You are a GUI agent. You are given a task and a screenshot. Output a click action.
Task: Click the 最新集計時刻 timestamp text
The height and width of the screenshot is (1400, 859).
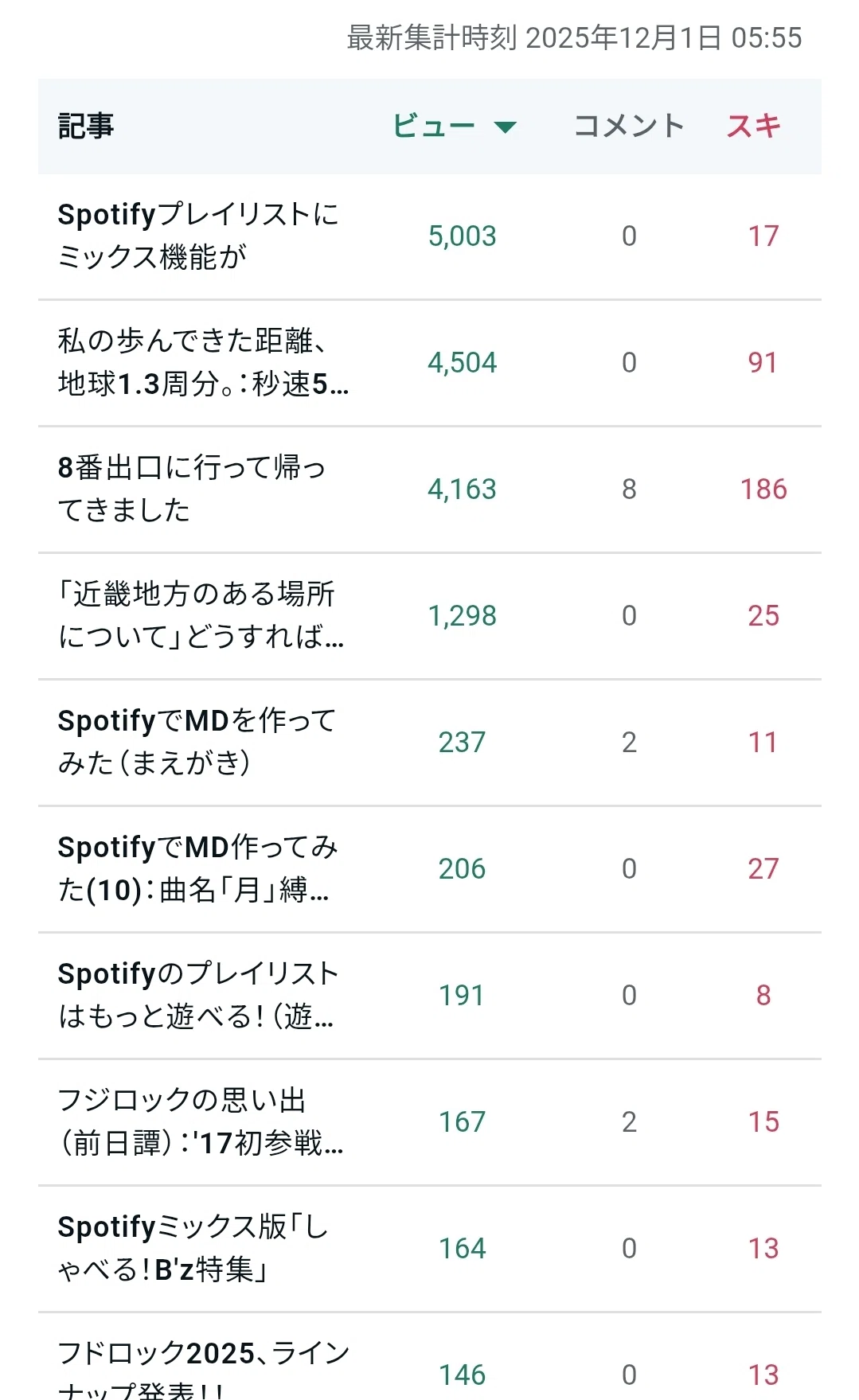tap(574, 37)
